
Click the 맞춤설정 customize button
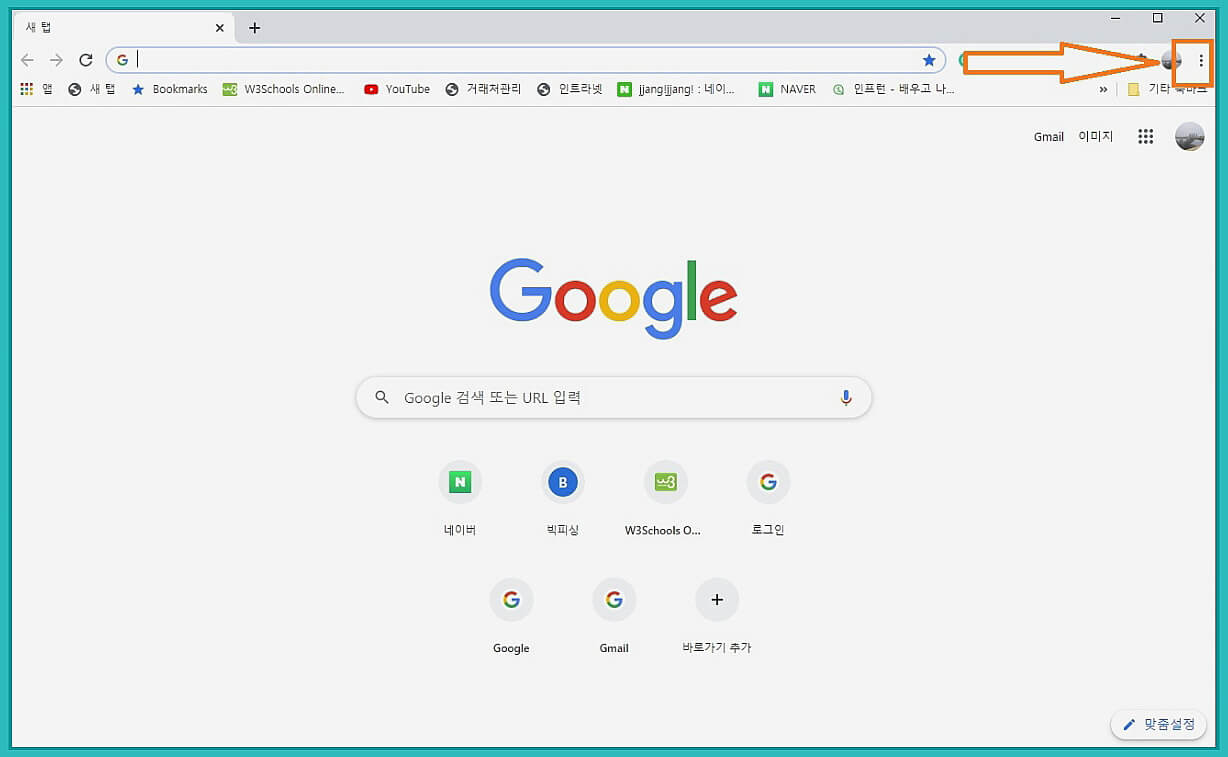click(x=1158, y=724)
